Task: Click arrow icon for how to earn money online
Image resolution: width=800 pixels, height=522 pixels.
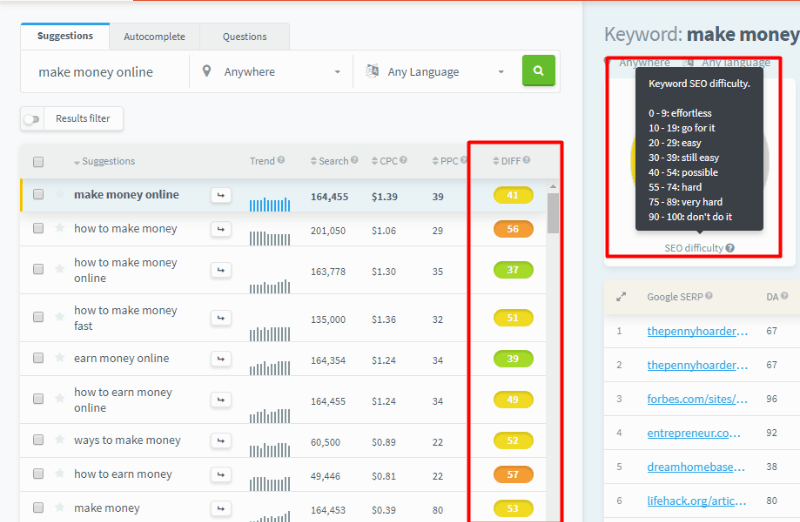Action: pyautogui.click(x=221, y=400)
